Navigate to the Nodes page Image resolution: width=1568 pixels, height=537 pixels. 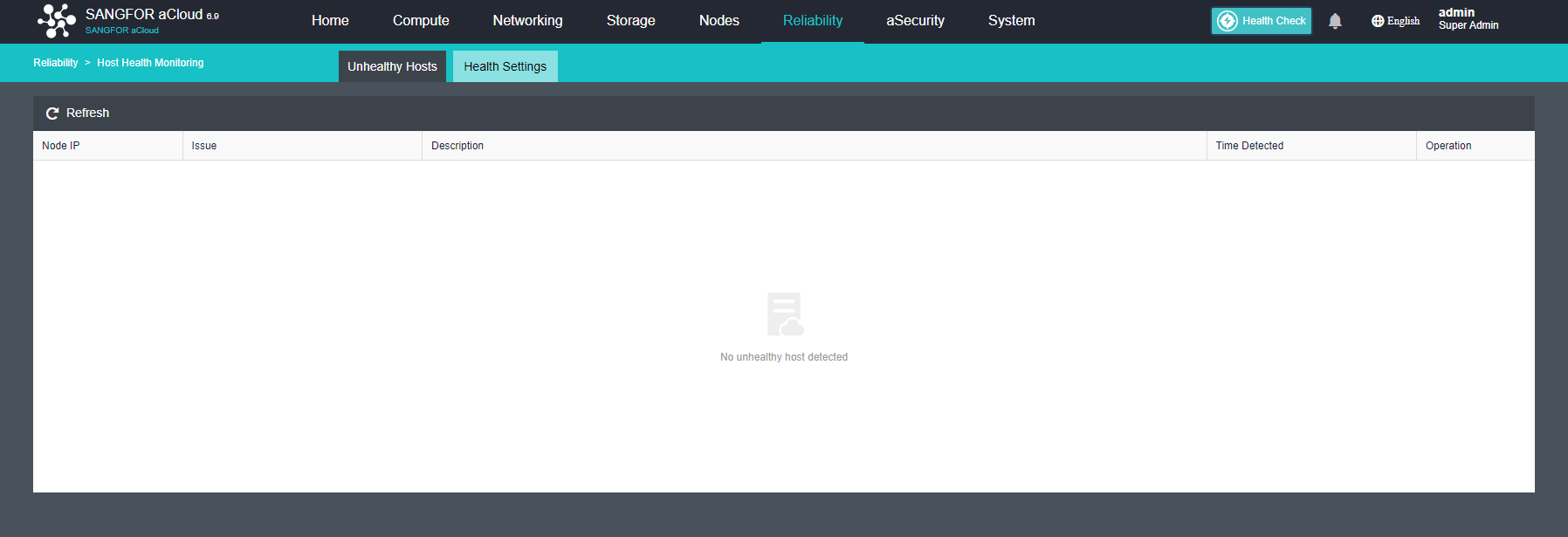pyautogui.click(x=719, y=21)
